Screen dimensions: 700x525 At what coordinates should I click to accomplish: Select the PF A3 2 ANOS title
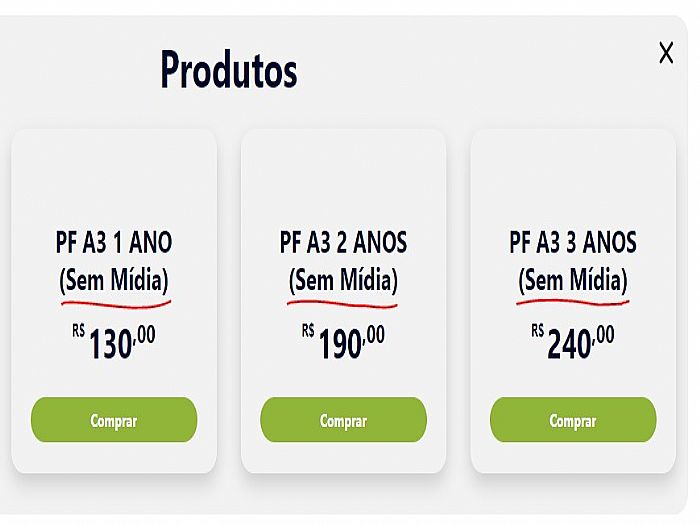click(x=343, y=242)
